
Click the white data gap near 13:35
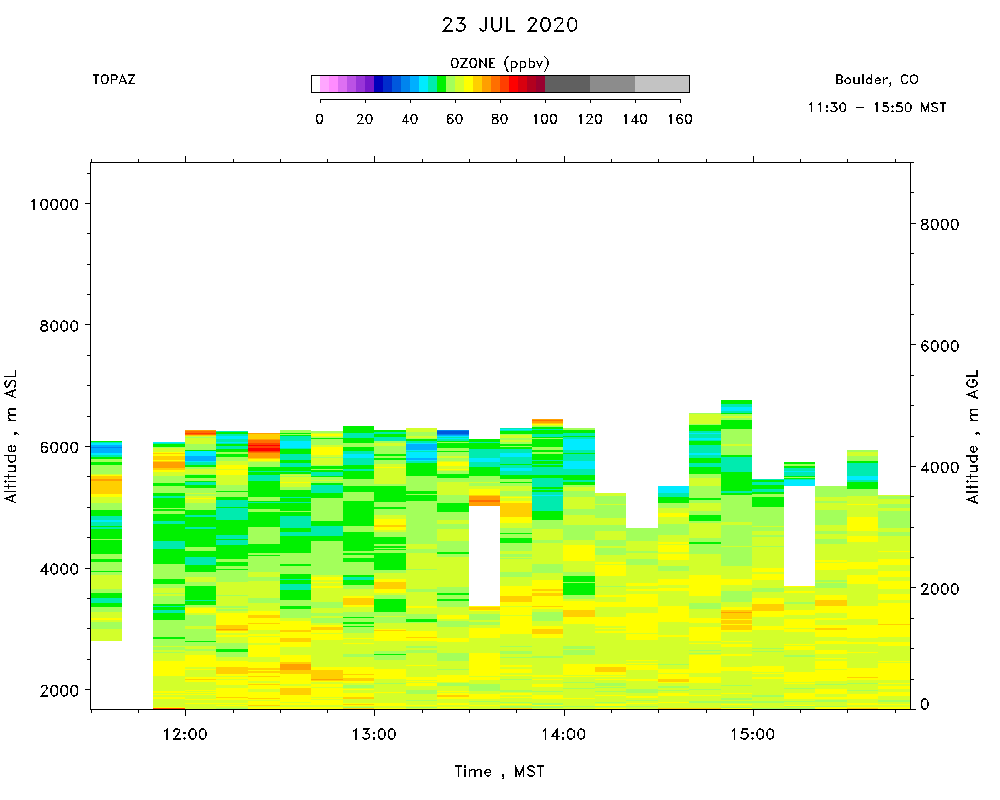point(485,556)
